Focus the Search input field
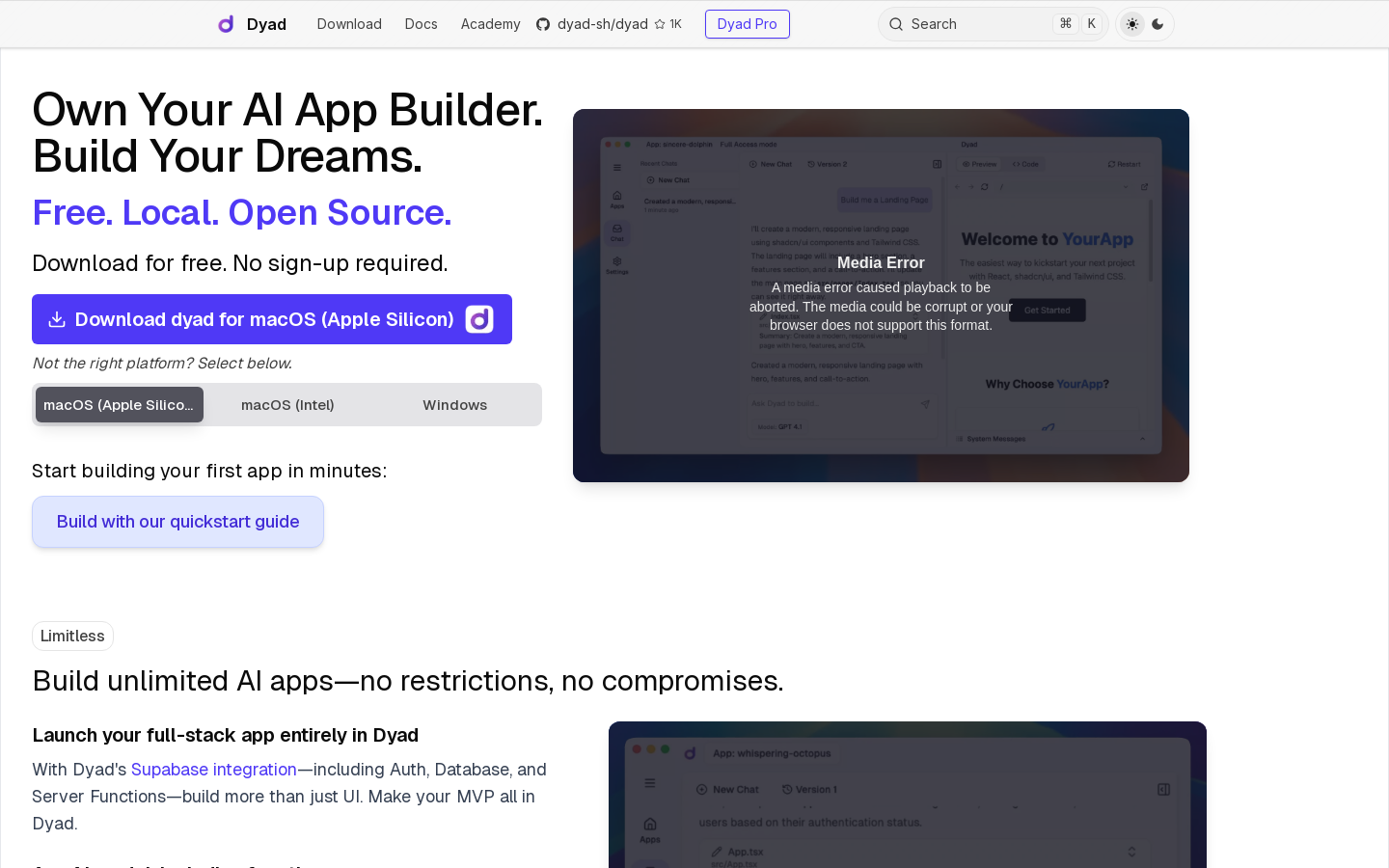Viewport: 1389px width, 868px height. point(993,24)
